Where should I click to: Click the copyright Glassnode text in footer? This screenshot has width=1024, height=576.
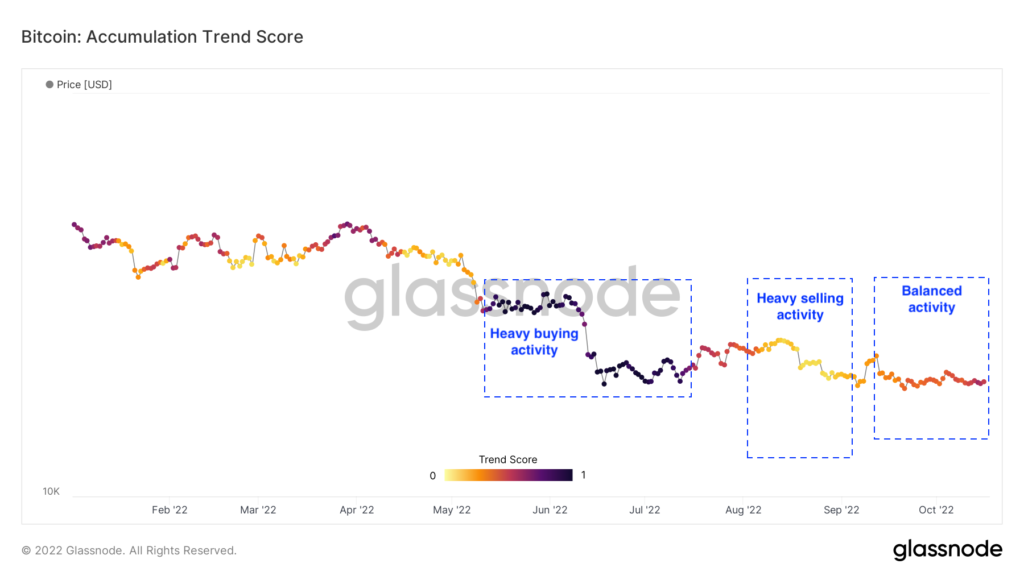coord(129,550)
